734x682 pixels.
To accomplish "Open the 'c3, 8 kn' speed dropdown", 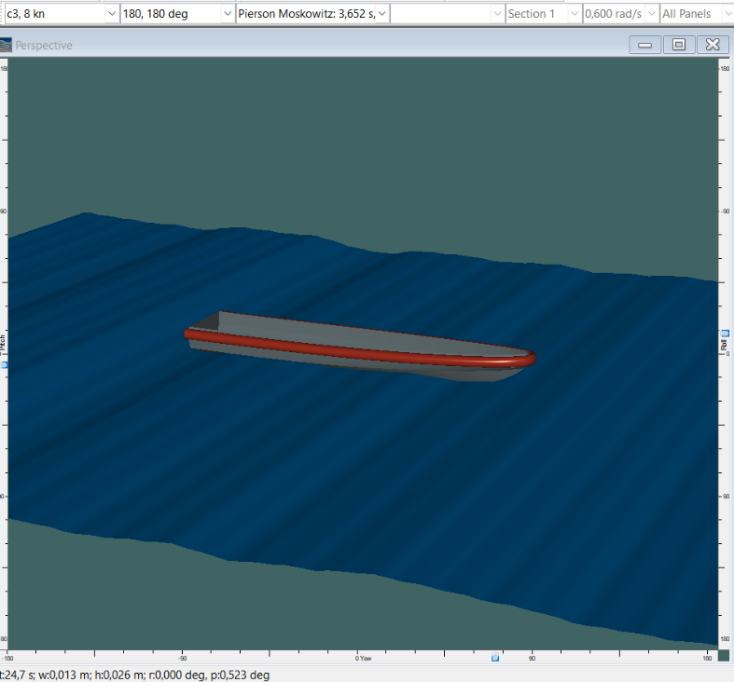I will pos(110,14).
